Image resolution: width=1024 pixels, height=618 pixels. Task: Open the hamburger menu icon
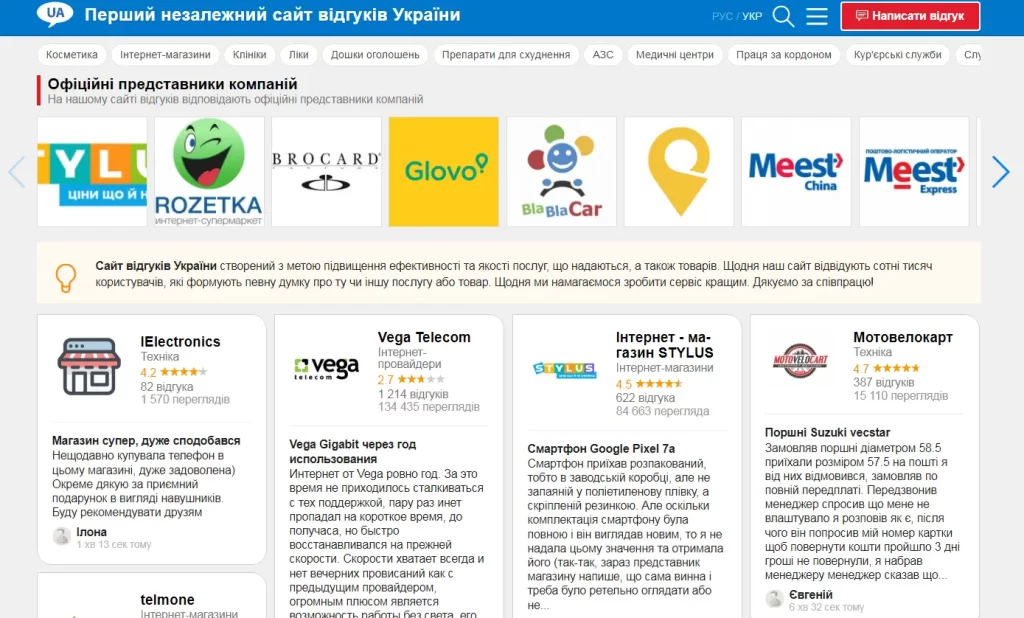(x=817, y=16)
